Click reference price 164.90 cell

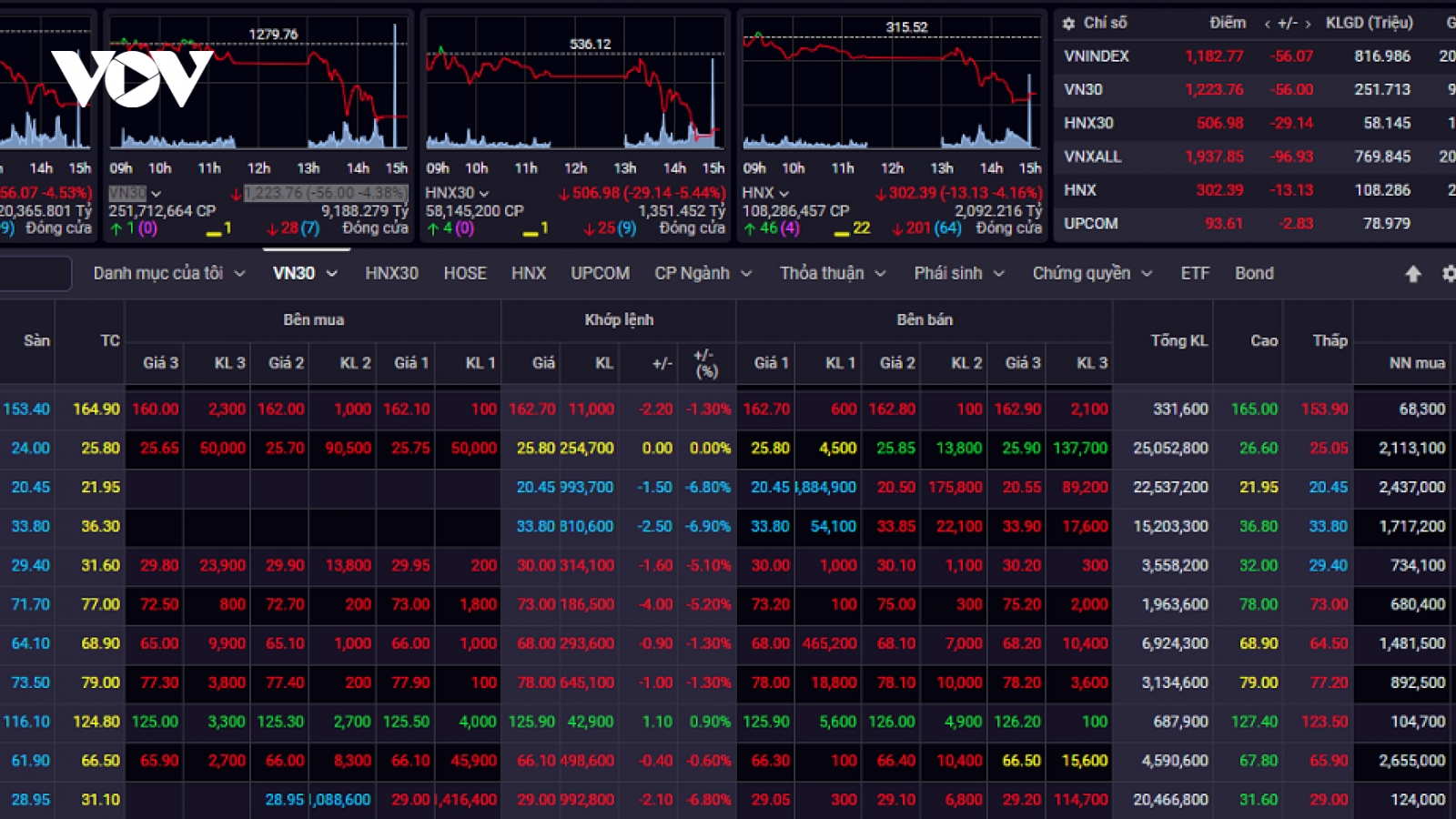pyautogui.click(x=96, y=409)
